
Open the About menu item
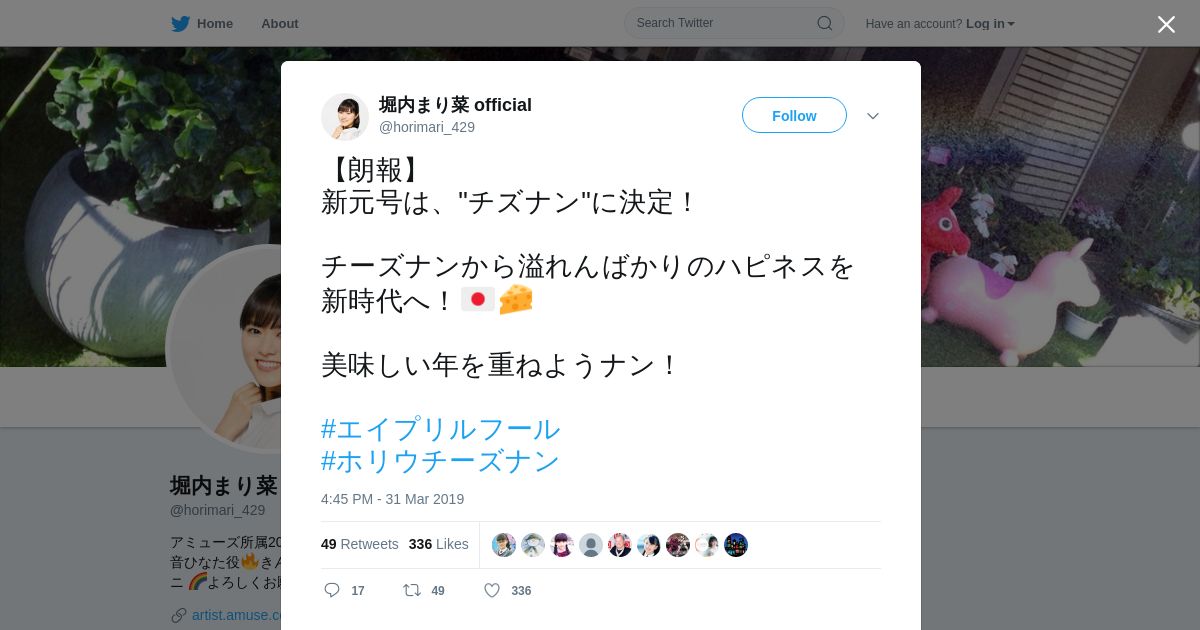[x=280, y=23]
